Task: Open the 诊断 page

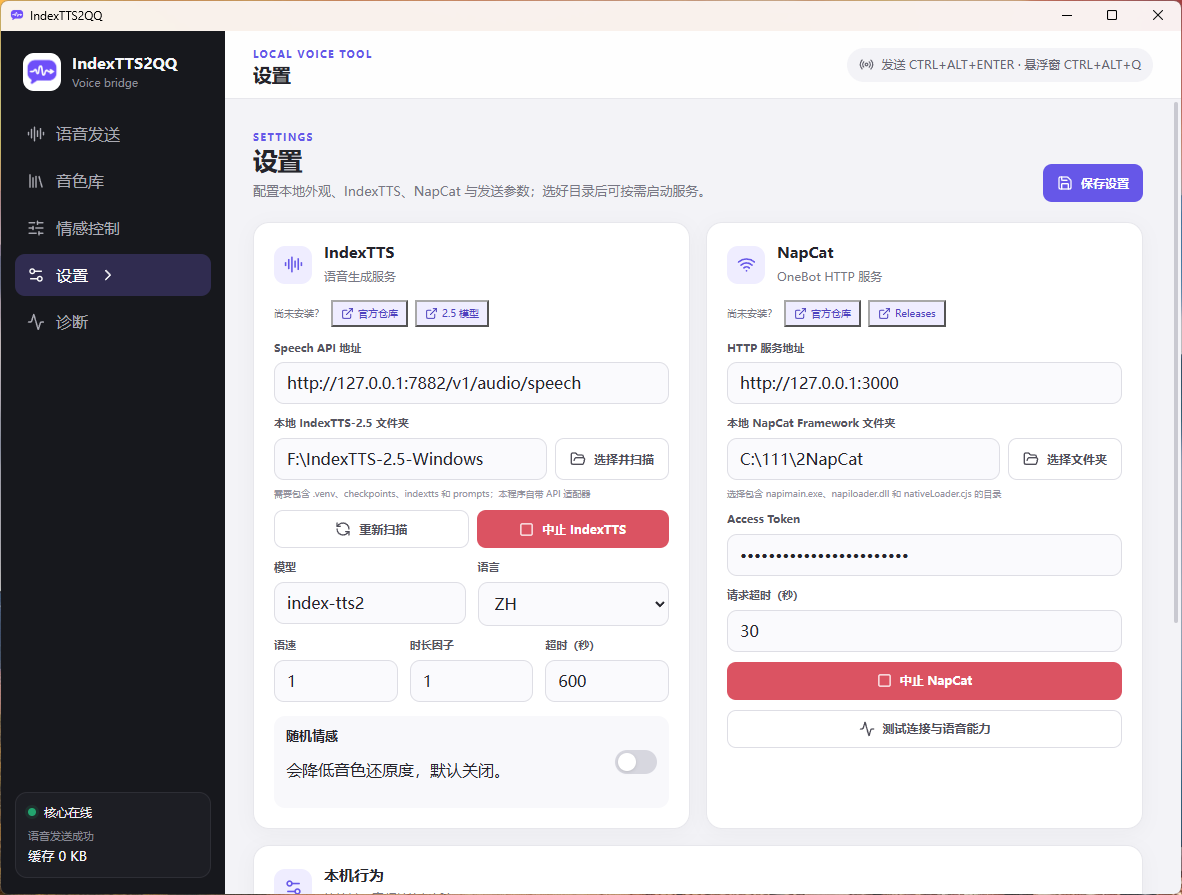Action: tap(112, 322)
